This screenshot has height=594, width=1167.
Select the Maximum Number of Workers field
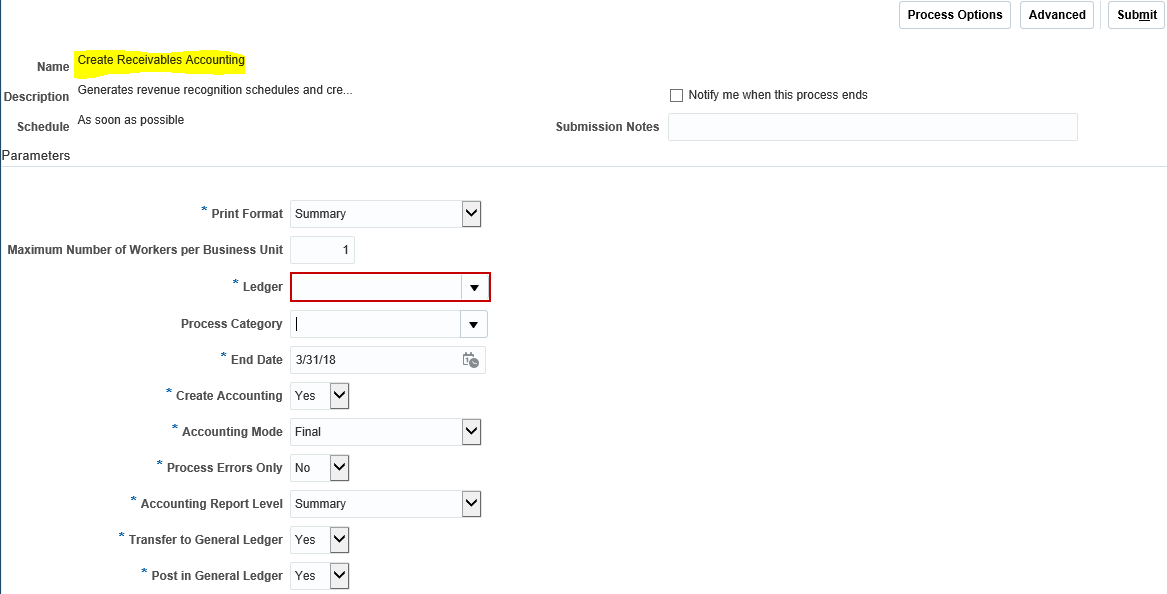point(322,249)
